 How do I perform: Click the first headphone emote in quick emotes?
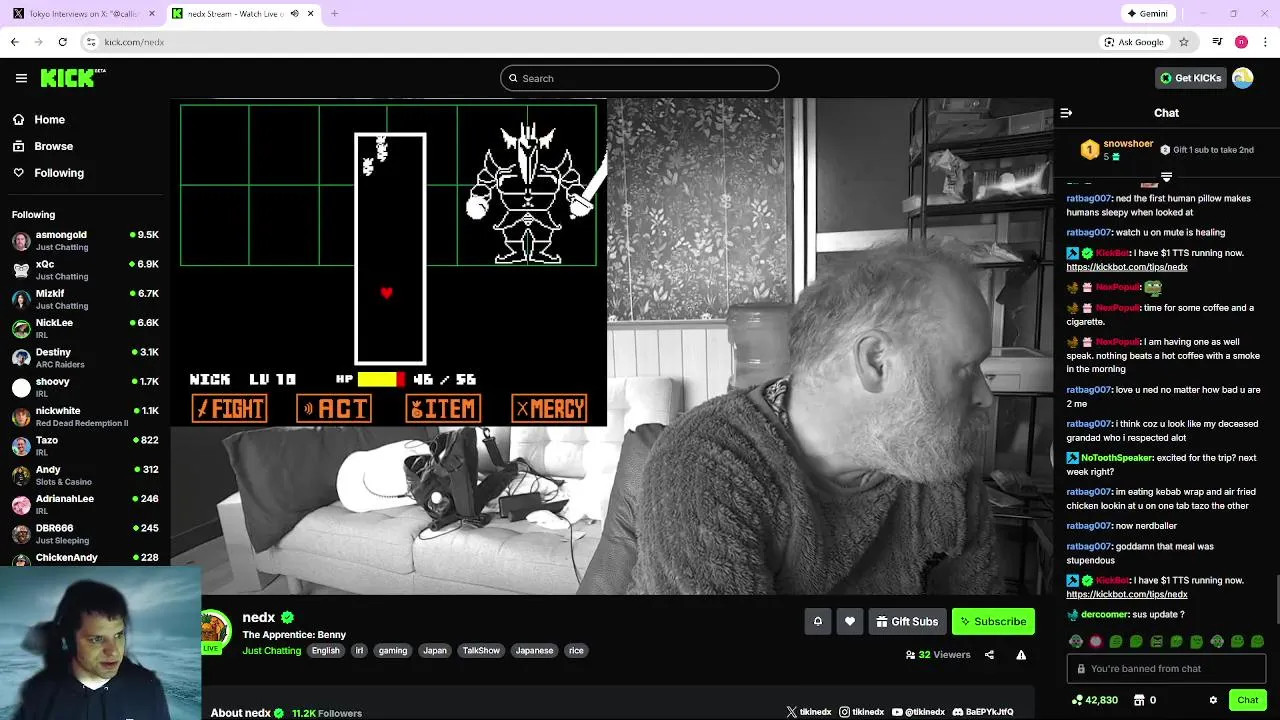[x=1076, y=641]
